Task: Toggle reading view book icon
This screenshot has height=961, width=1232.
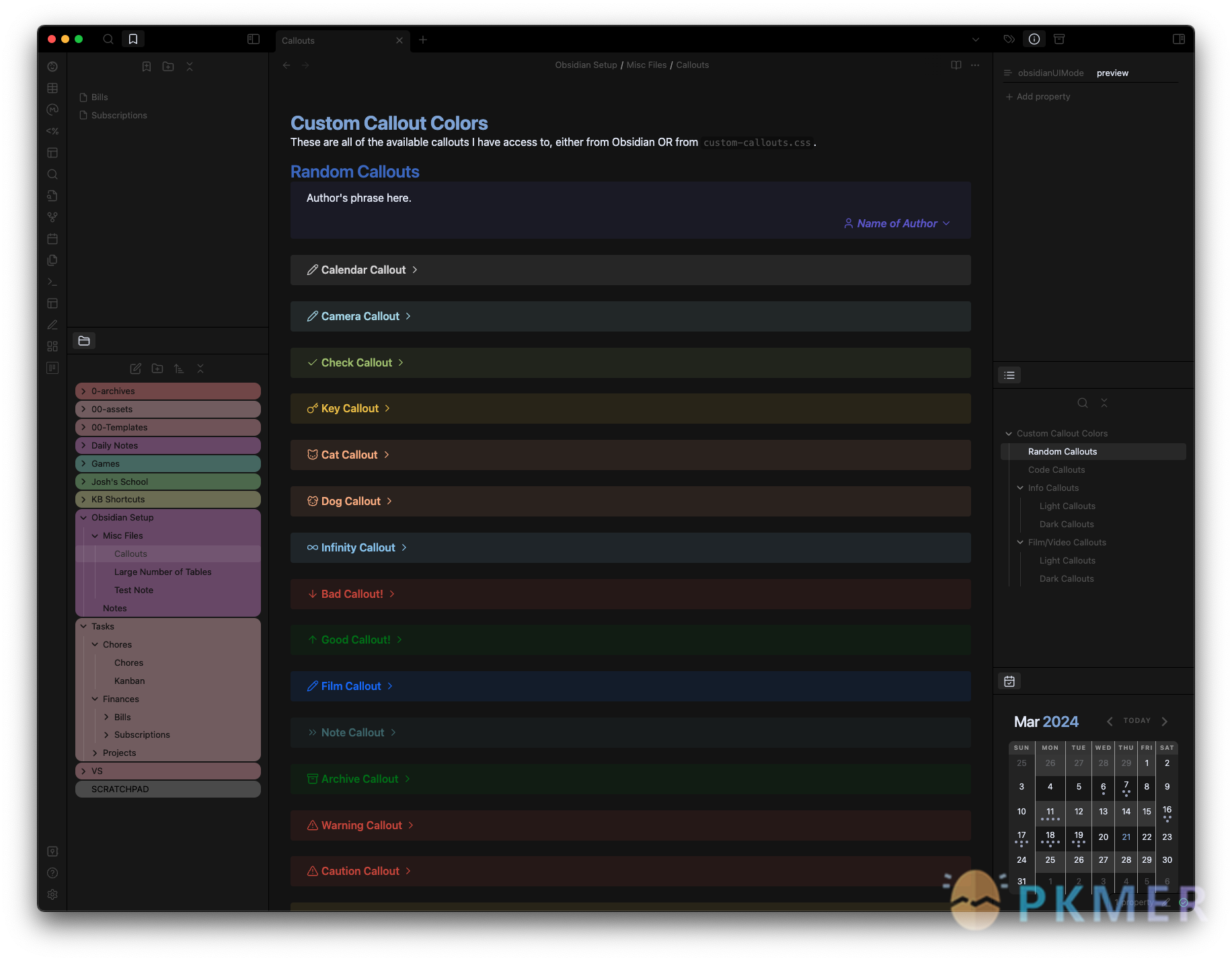Action: [956, 65]
